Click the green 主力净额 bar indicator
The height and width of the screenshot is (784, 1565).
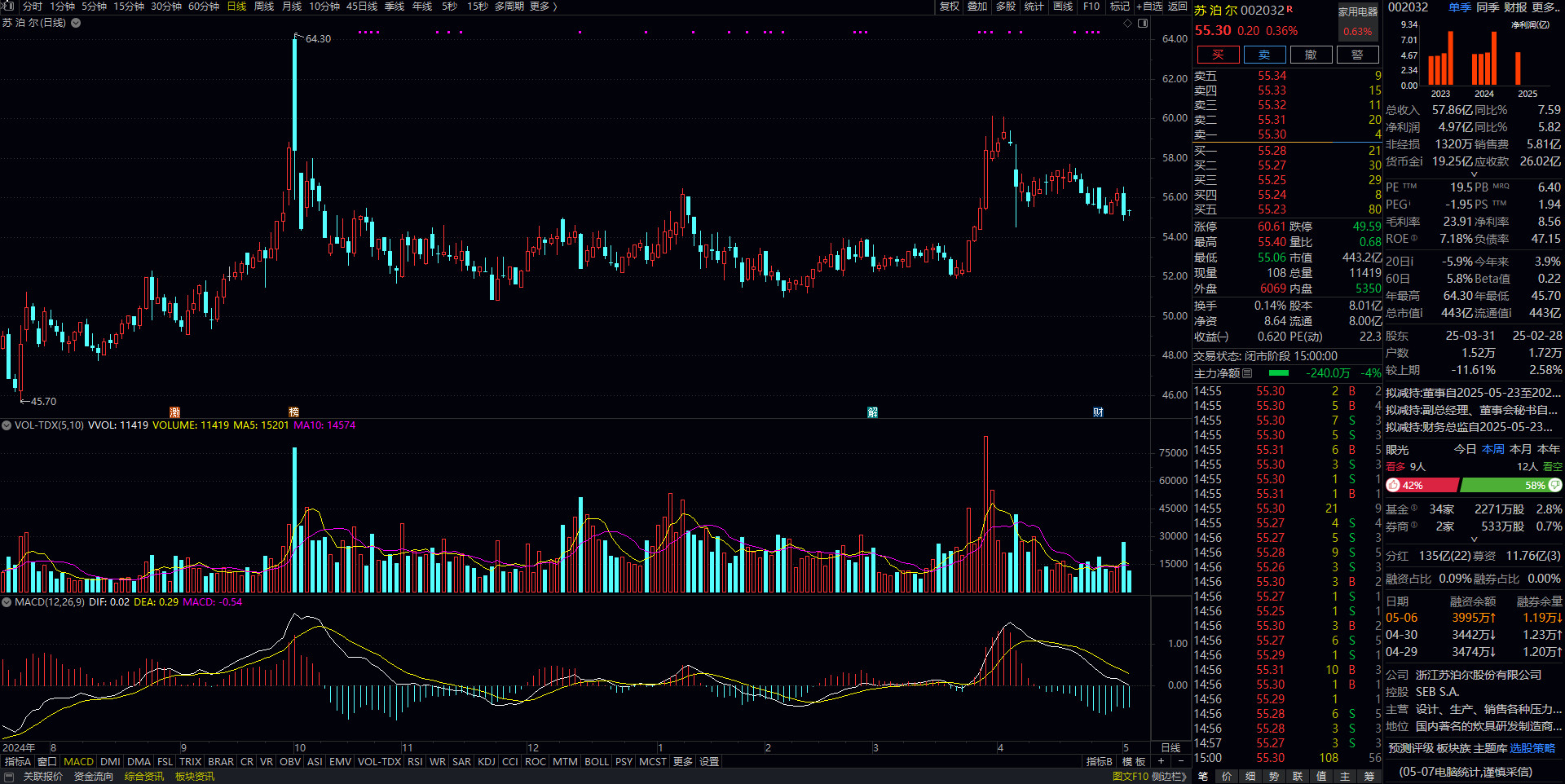coord(1279,373)
